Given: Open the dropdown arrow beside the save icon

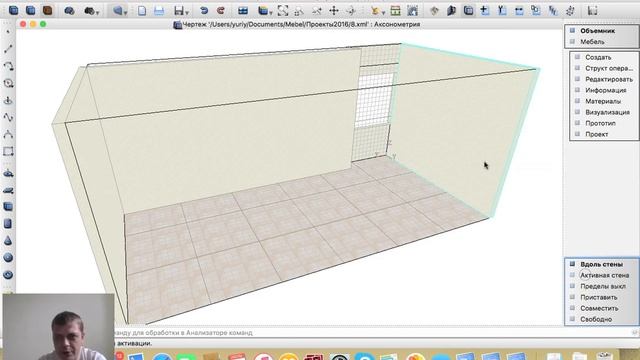Looking at the screenshot, I should (187, 13).
